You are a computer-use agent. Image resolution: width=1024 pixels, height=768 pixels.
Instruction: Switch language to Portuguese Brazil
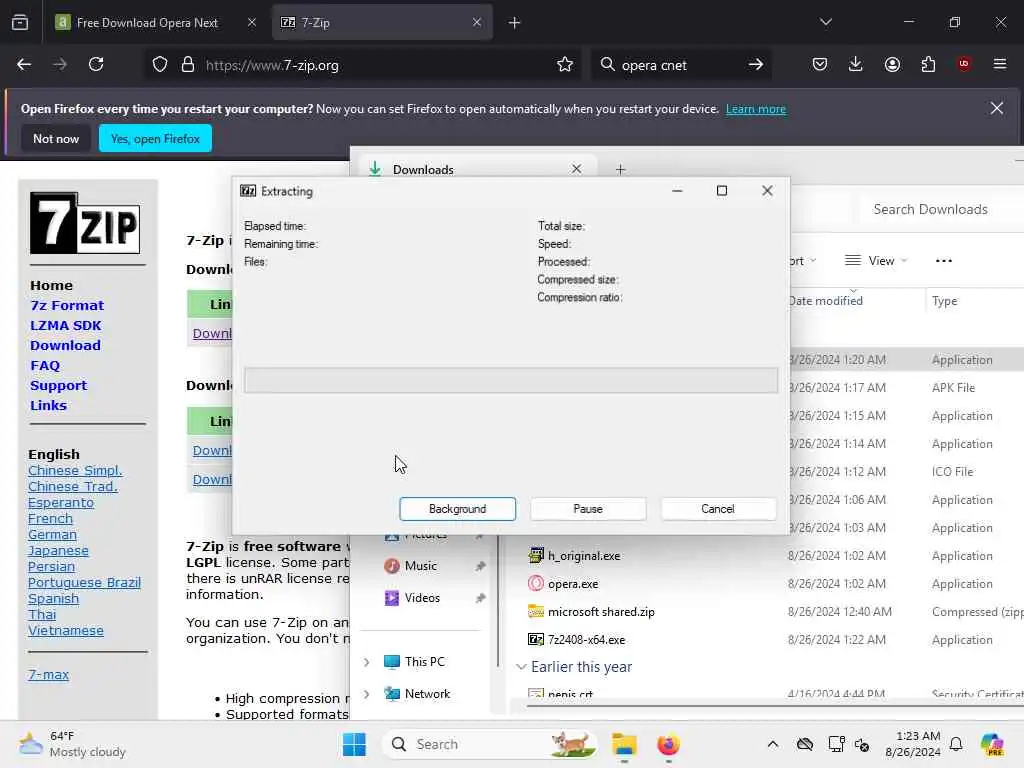(84, 583)
